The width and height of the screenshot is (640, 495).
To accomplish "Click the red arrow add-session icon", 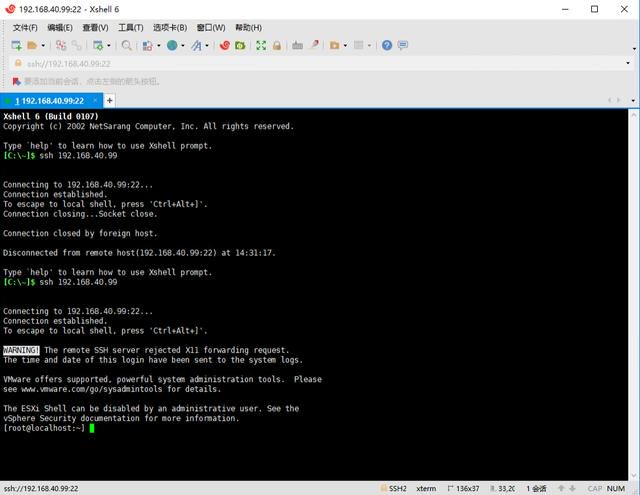I will coord(16,82).
